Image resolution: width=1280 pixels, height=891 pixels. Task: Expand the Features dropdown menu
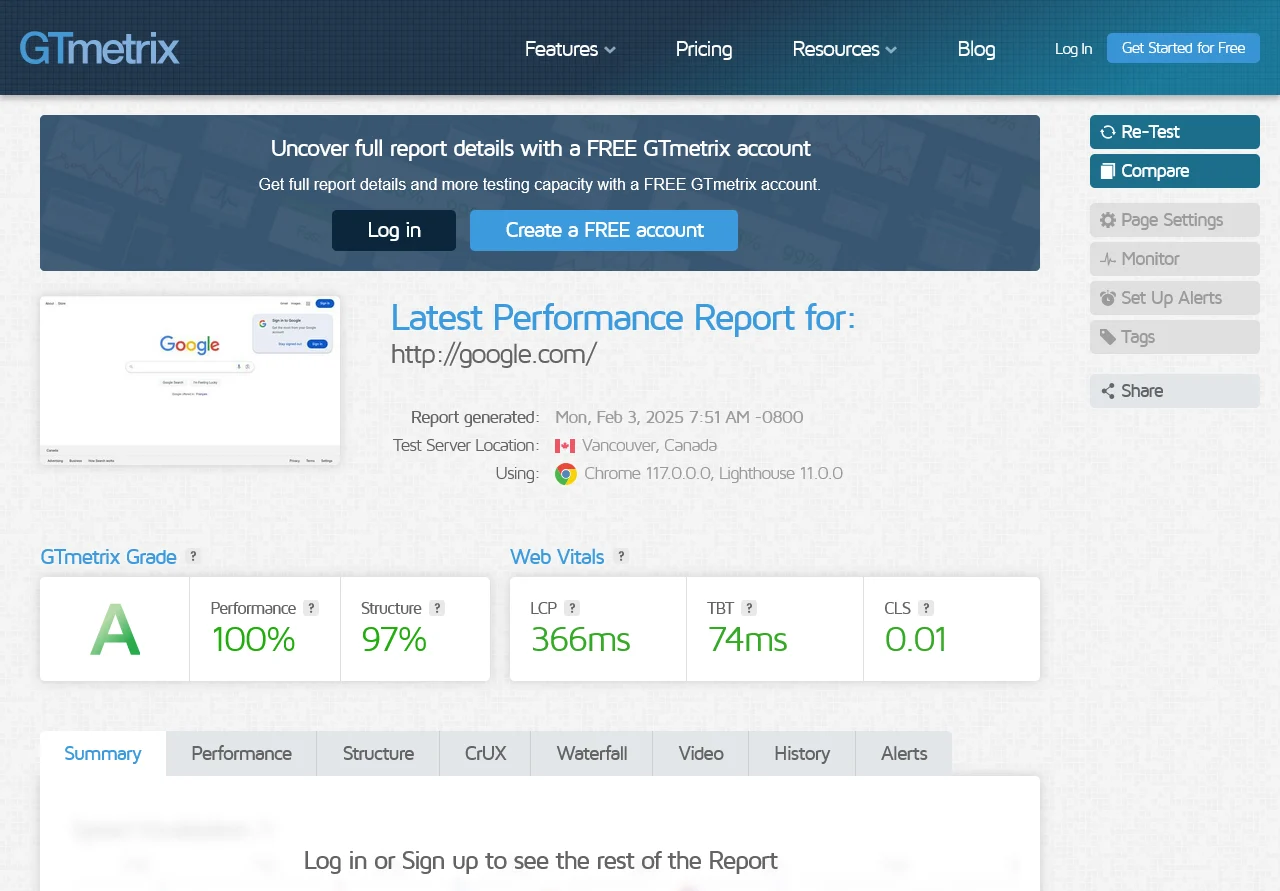click(570, 49)
